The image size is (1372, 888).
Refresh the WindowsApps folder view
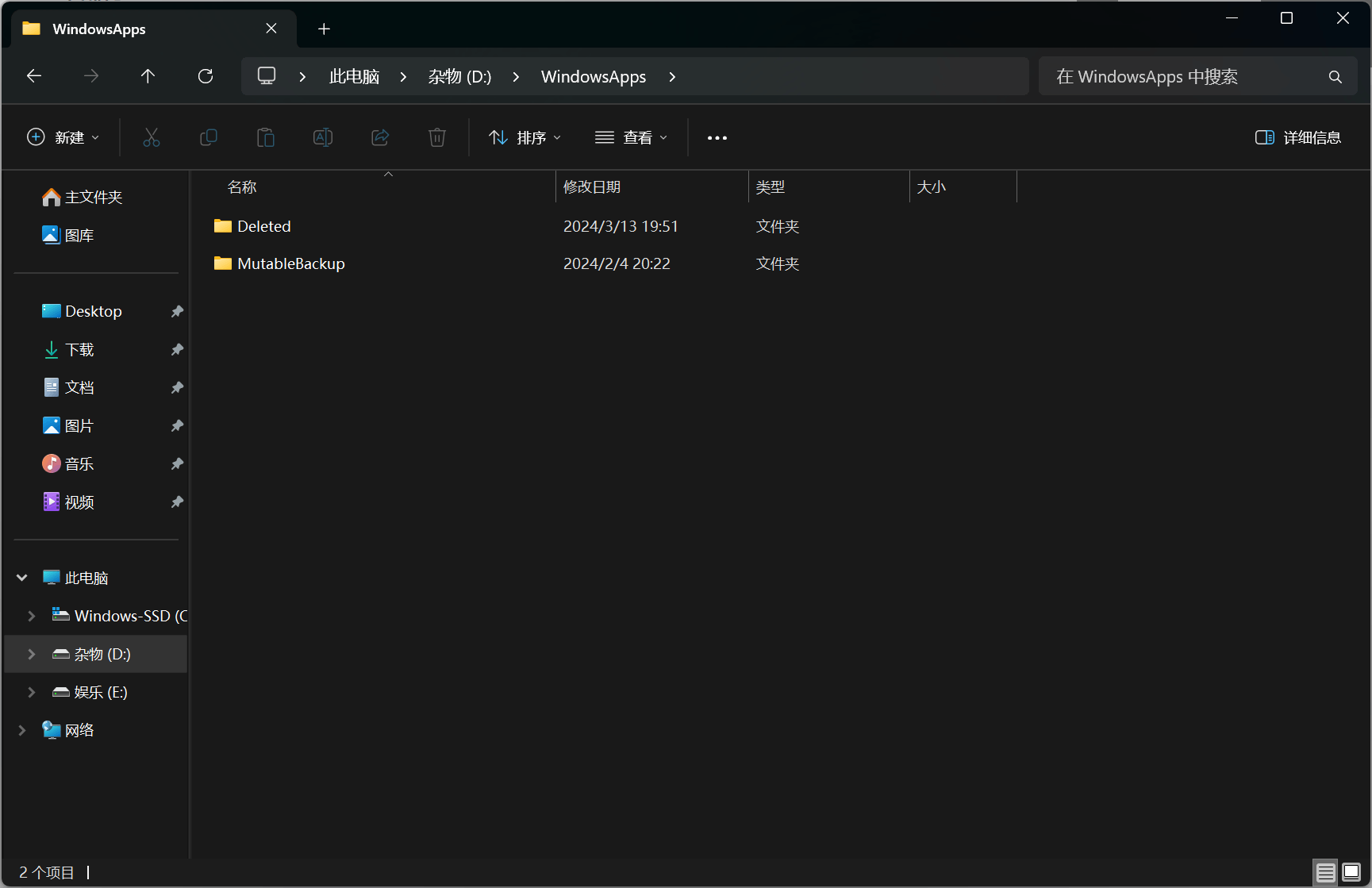(206, 76)
